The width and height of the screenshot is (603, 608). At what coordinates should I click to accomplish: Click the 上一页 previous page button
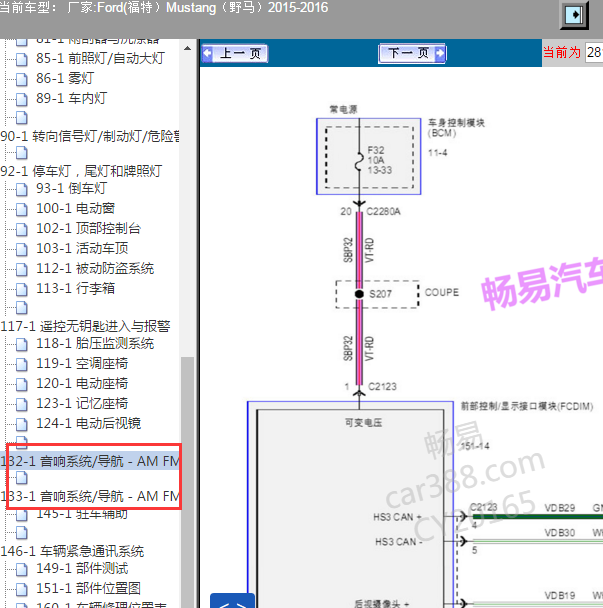point(235,53)
